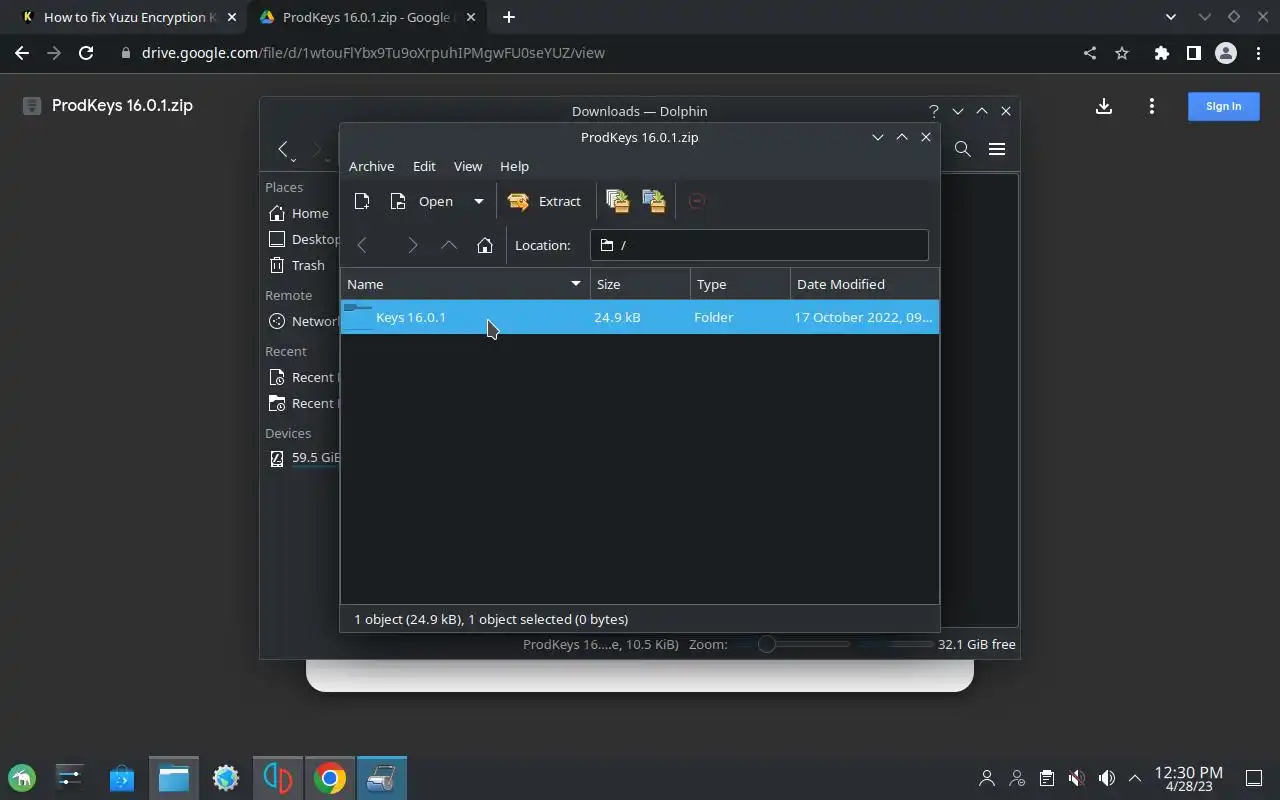This screenshot has width=1280, height=800.
Task: Click Dolphin's search magnifier icon
Action: click(963, 149)
